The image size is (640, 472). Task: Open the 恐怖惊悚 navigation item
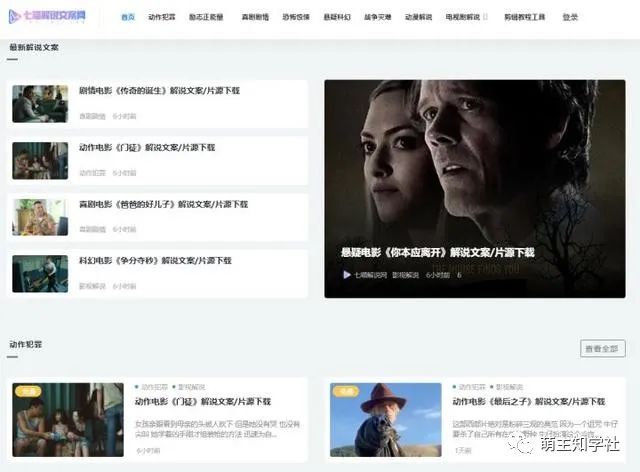pos(296,17)
